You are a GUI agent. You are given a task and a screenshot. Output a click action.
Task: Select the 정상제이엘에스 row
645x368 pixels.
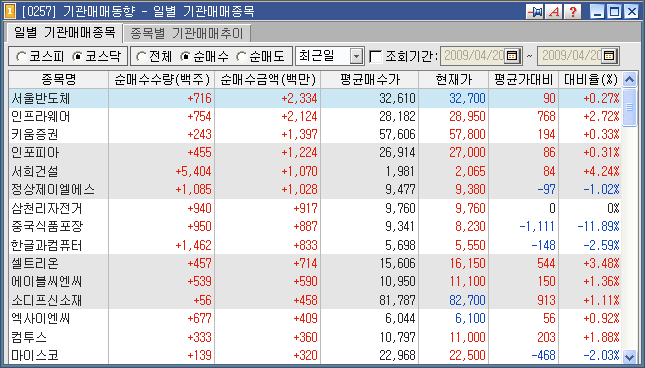[315, 190]
